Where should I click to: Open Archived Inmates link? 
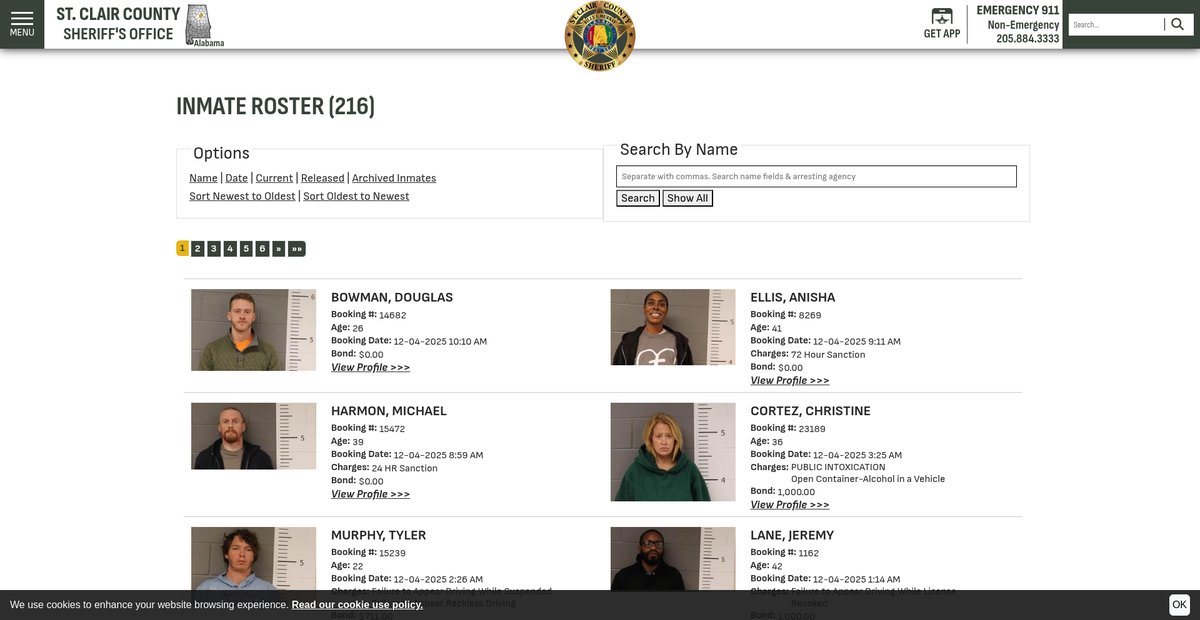394,178
